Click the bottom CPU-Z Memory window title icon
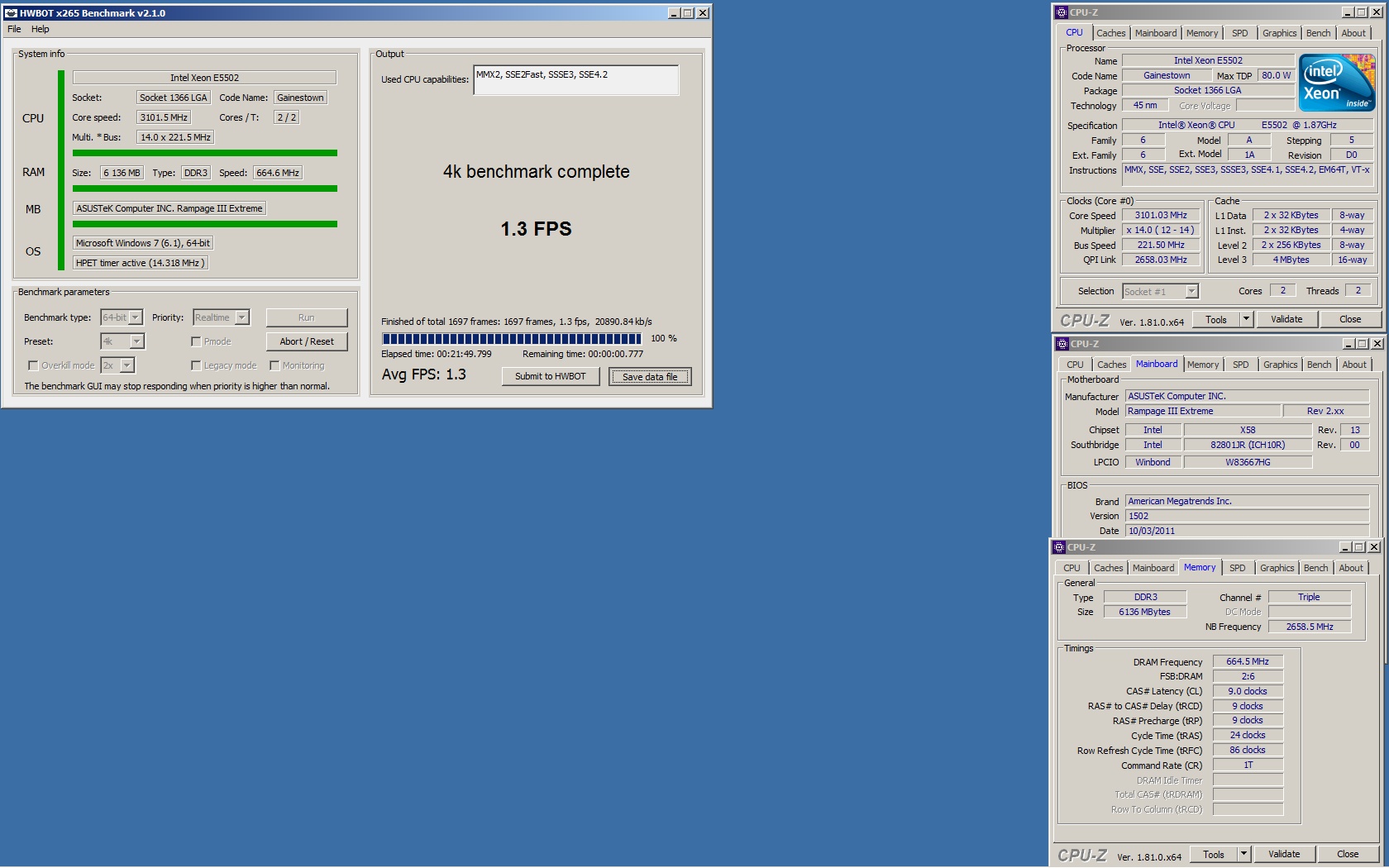Viewport: 1389px width, 868px height. tap(1059, 547)
